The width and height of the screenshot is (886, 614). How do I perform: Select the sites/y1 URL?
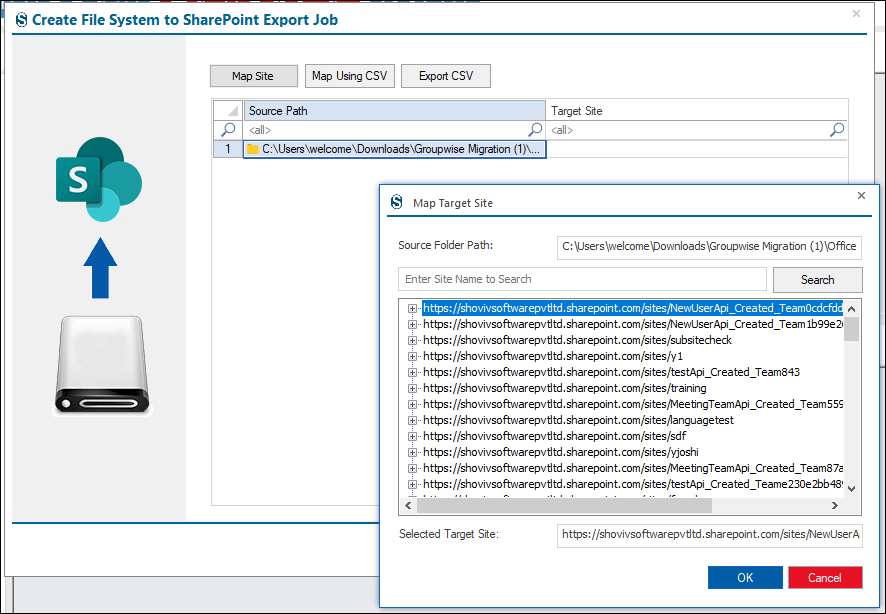(x=553, y=356)
